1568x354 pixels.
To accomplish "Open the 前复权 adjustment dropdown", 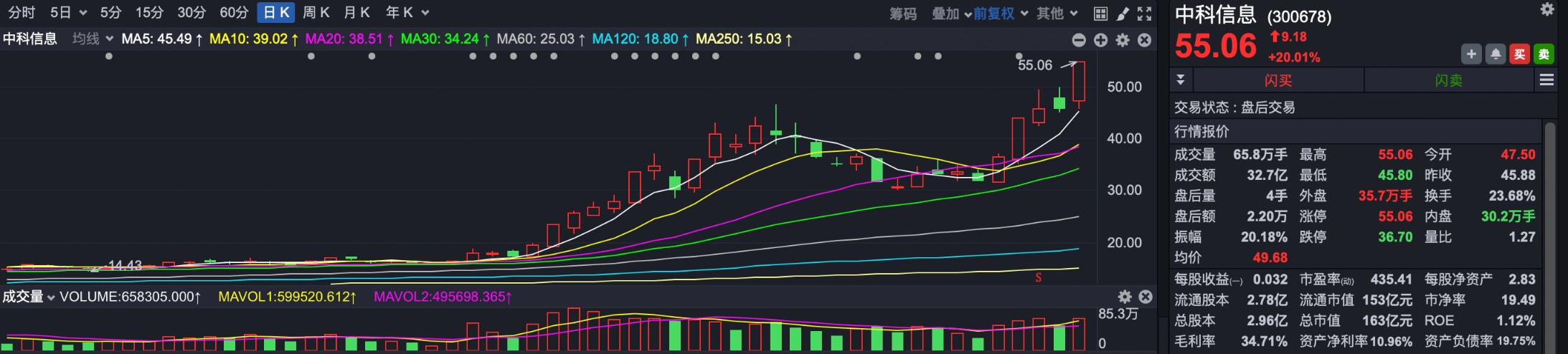I will click(x=1000, y=14).
